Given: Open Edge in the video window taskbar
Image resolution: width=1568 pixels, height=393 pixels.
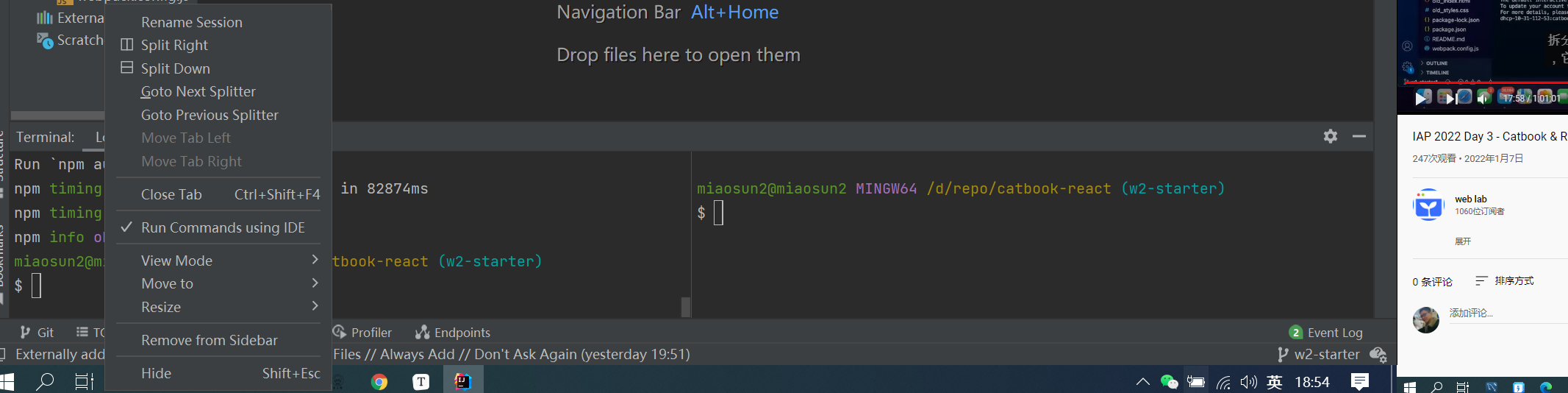Looking at the screenshot, I should (1546, 387).
